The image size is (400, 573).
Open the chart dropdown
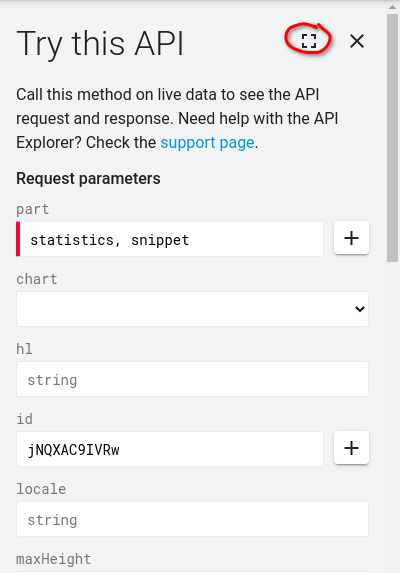coord(193,309)
